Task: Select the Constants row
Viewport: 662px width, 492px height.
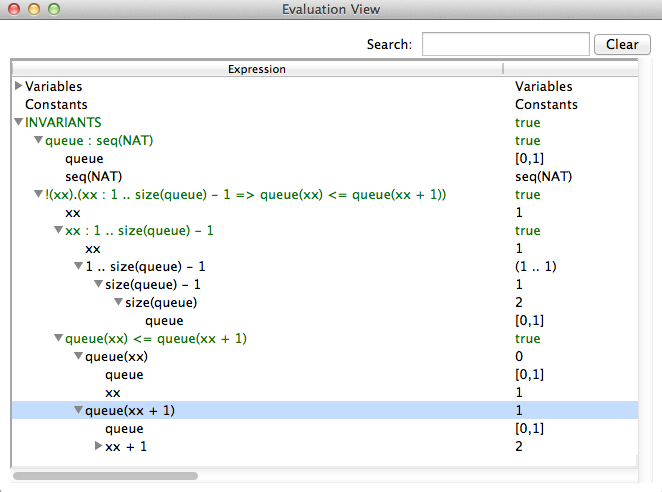Action: pyautogui.click(x=56, y=105)
